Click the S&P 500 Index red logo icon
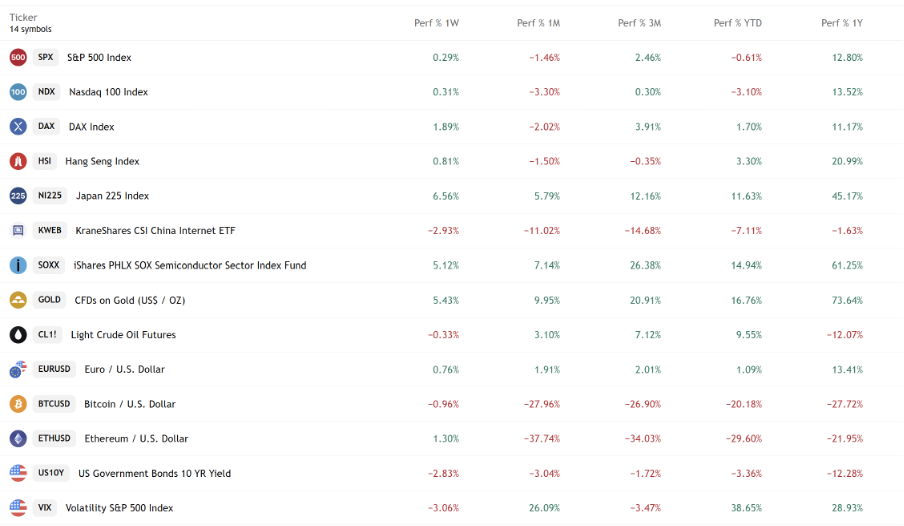This screenshot has width=904, height=526. tap(18, 57)
